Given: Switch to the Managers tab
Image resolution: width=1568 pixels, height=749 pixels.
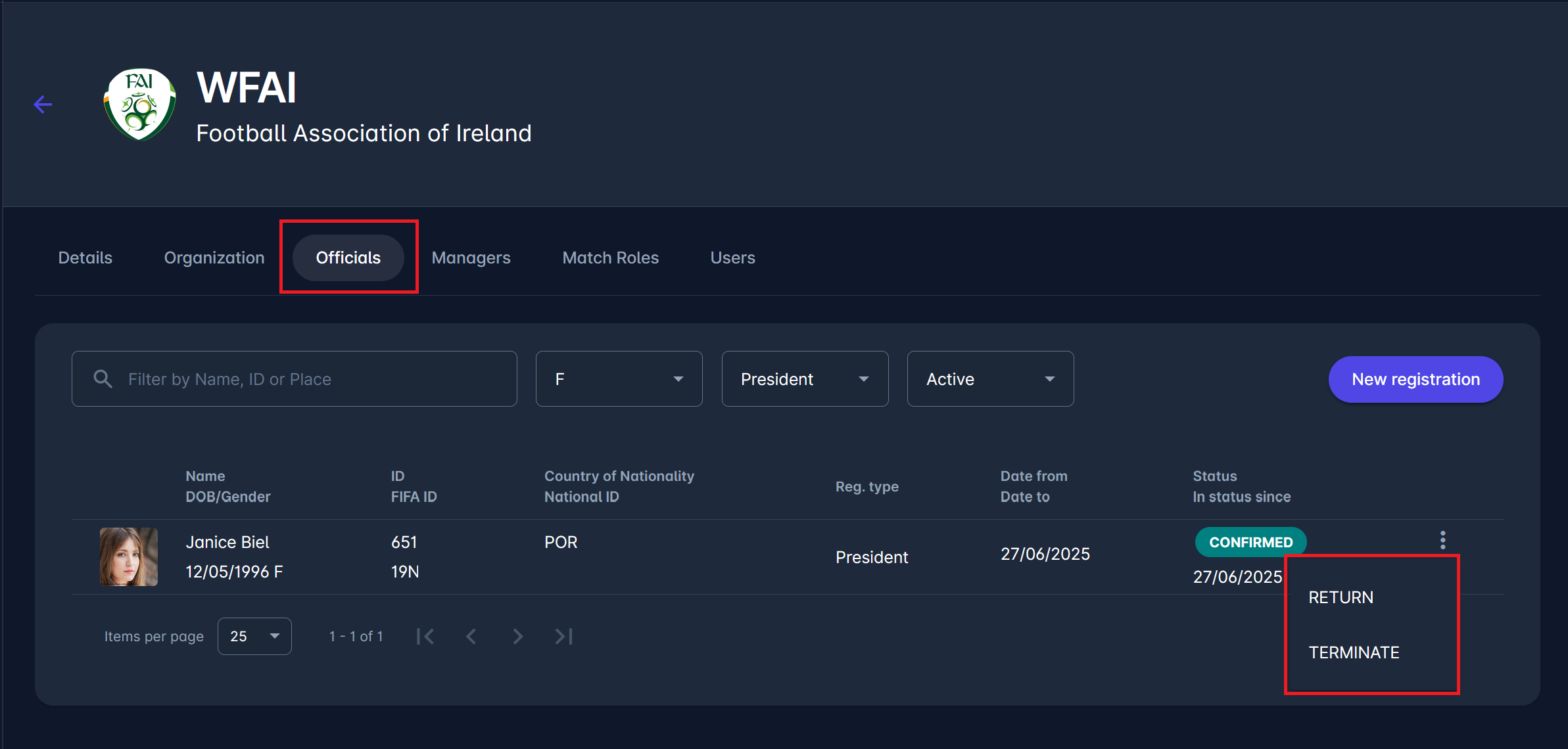Looking at the screenshot, I should pos(471,258).
